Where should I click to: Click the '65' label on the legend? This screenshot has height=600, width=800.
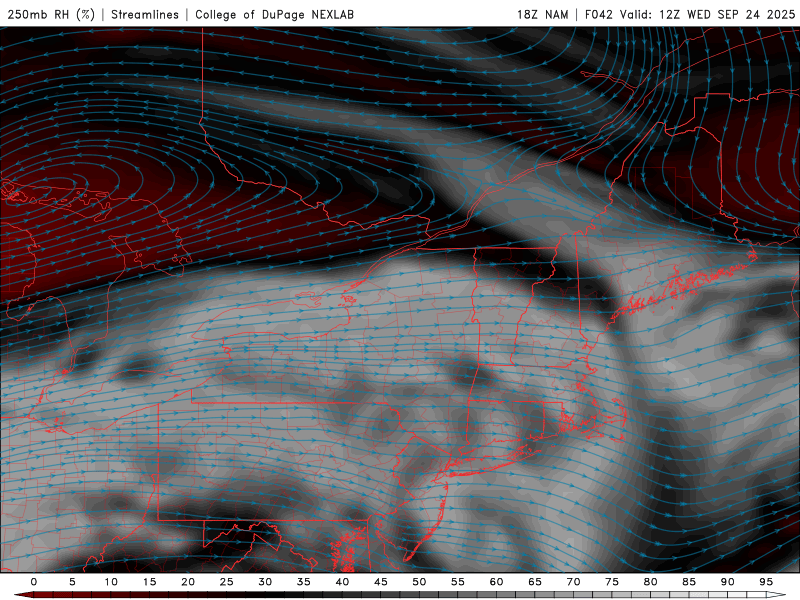[535, 582]
